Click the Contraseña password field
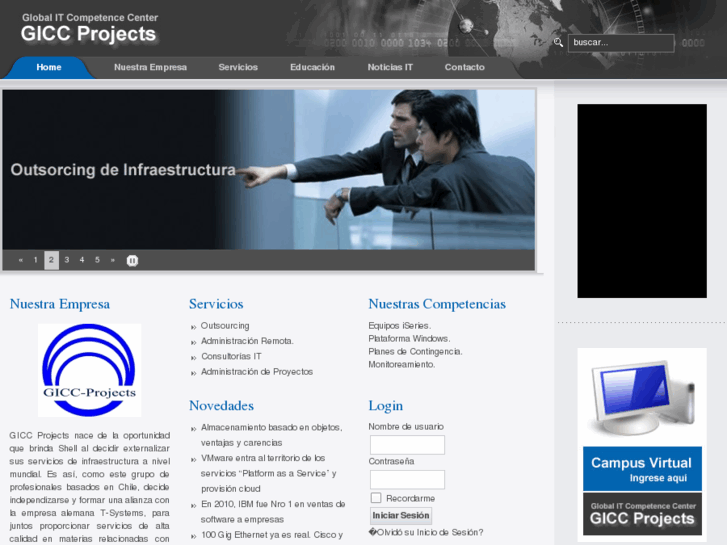This screenshot has height=545, width=727. coord(407,480)
